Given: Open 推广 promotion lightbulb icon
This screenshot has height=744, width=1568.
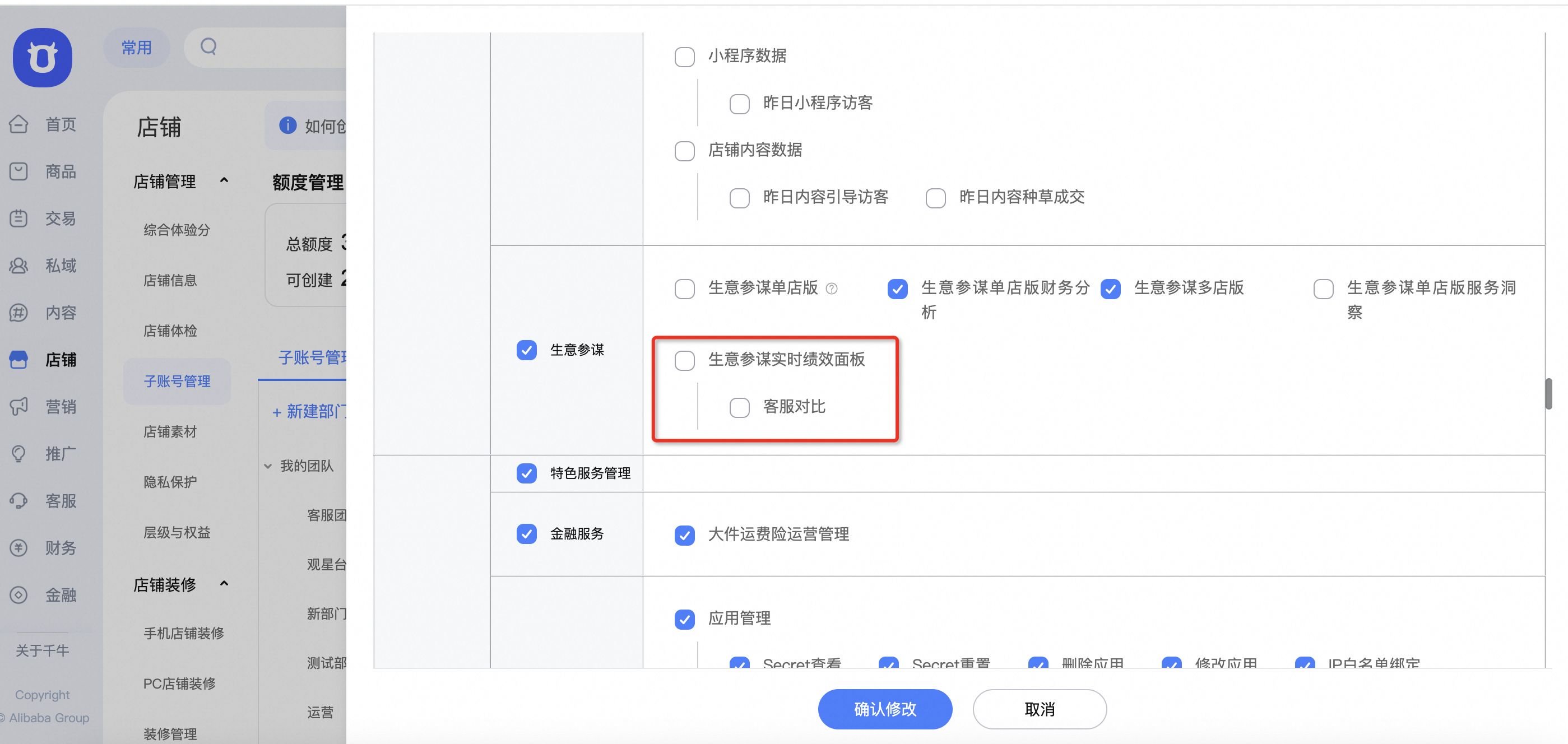Looking at the screenshot, I should click(19, 454).
